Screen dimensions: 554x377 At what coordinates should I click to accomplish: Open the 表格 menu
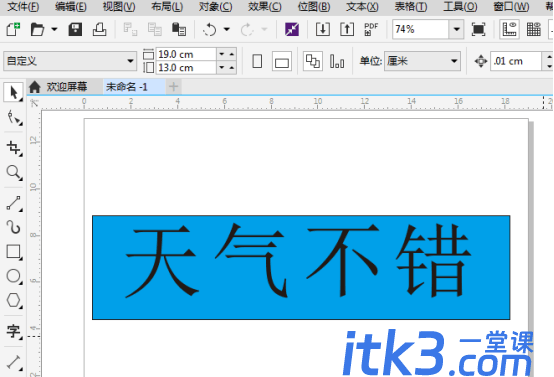pyautogui.click(x=411, y=6)
